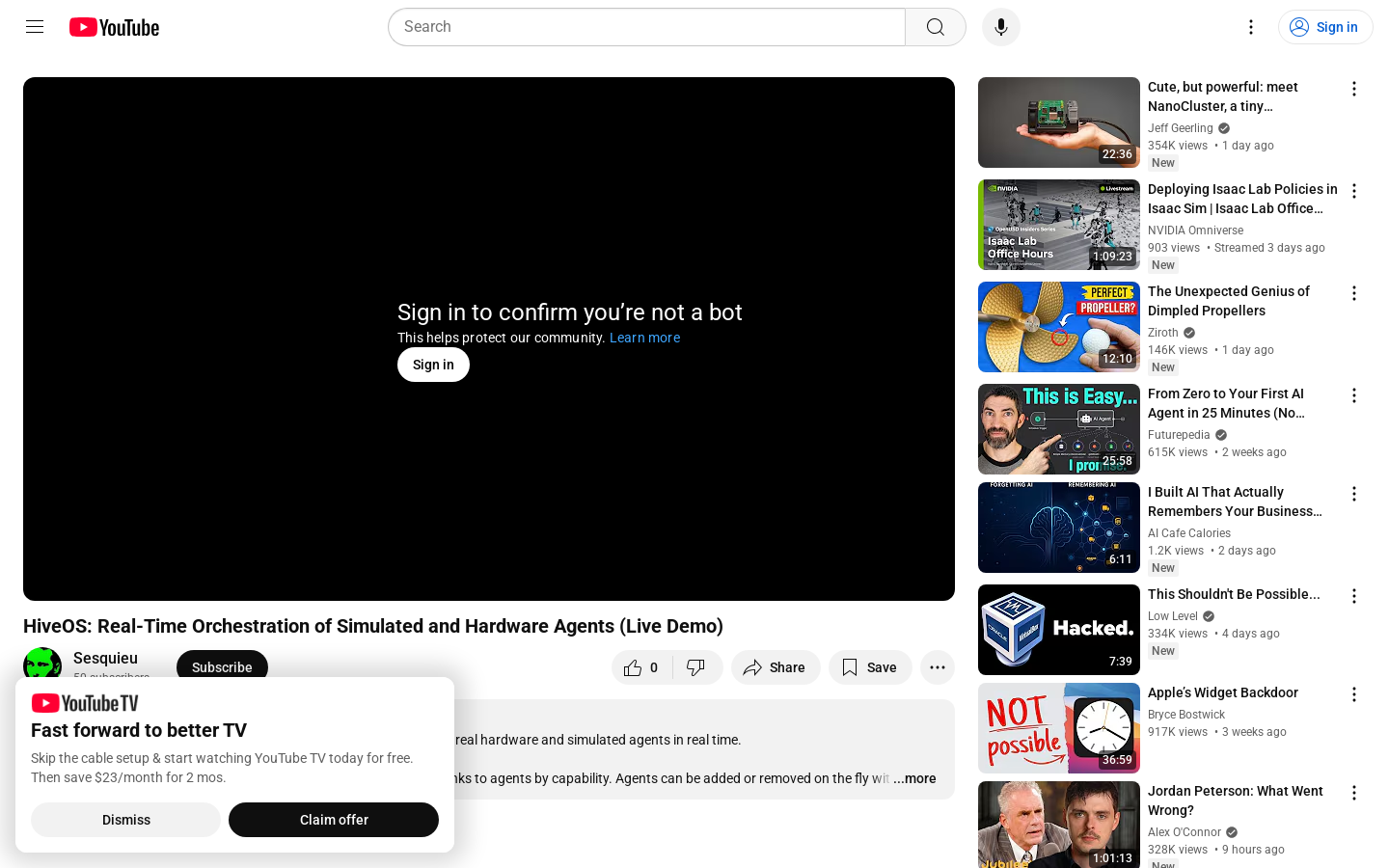Click the YouTube TV logo in promo
Image resolution: width=1389 pixels, height=868 pixels.
click(x=85, y=703)
